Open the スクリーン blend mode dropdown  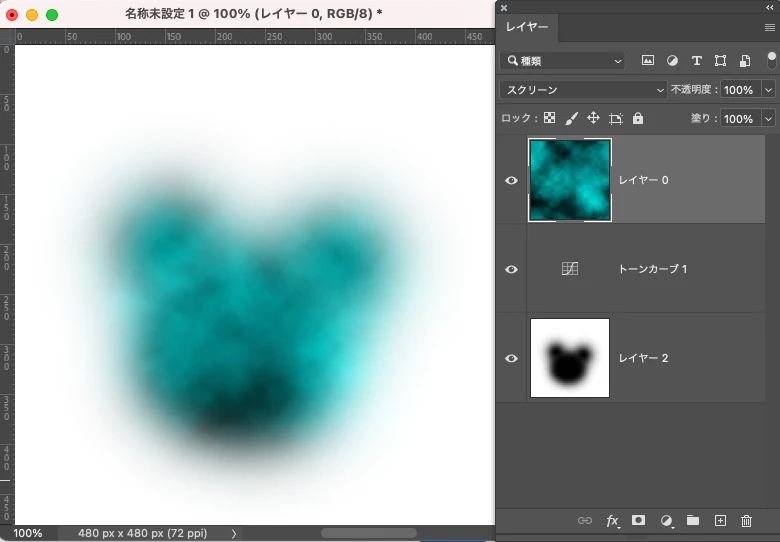tap(583, 90)
